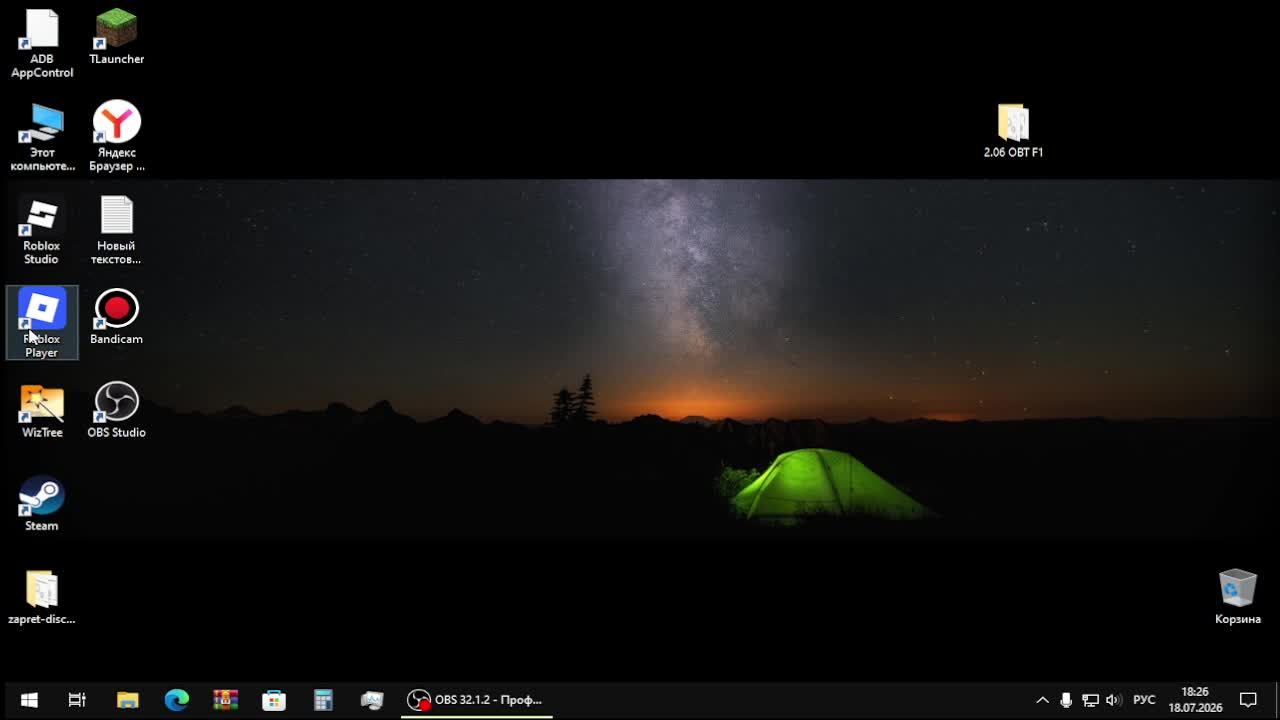Open Calculator from the taskbar

pos(323,700)
